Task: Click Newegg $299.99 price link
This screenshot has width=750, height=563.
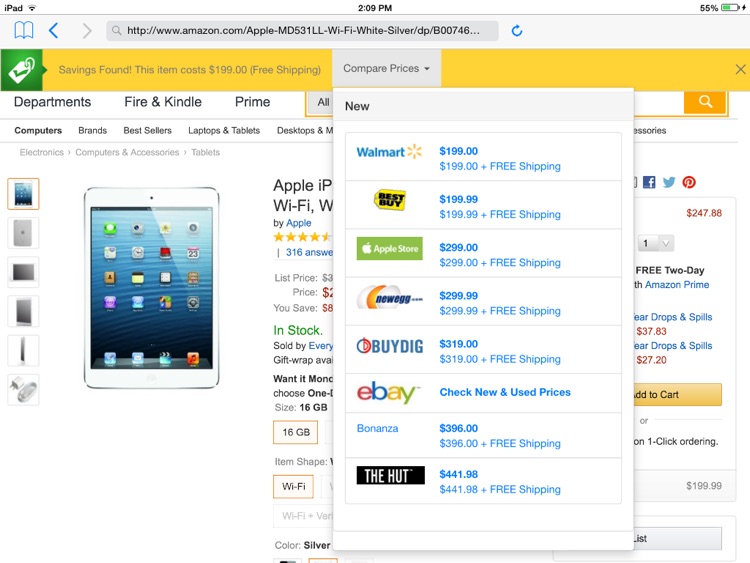Action: 458,296
